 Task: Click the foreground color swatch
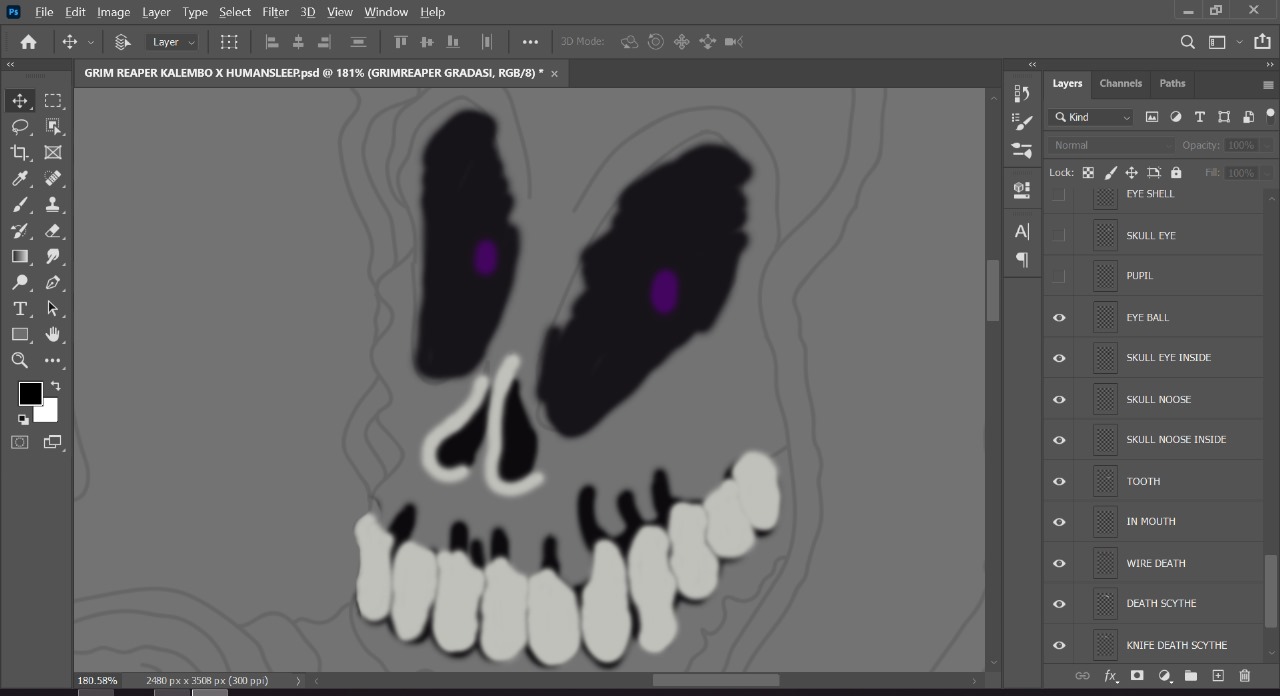(30, 393)
